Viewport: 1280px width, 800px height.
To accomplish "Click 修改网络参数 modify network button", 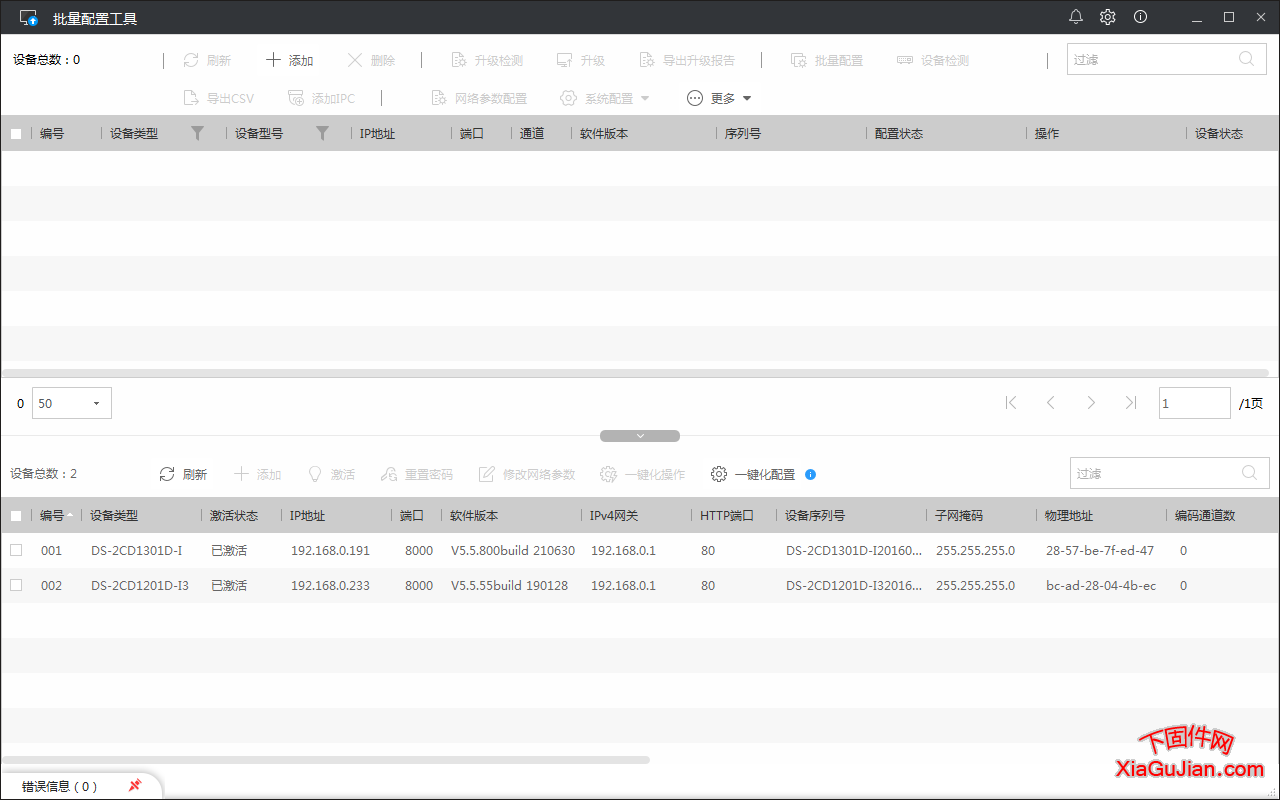I will (x=527, y=474).
